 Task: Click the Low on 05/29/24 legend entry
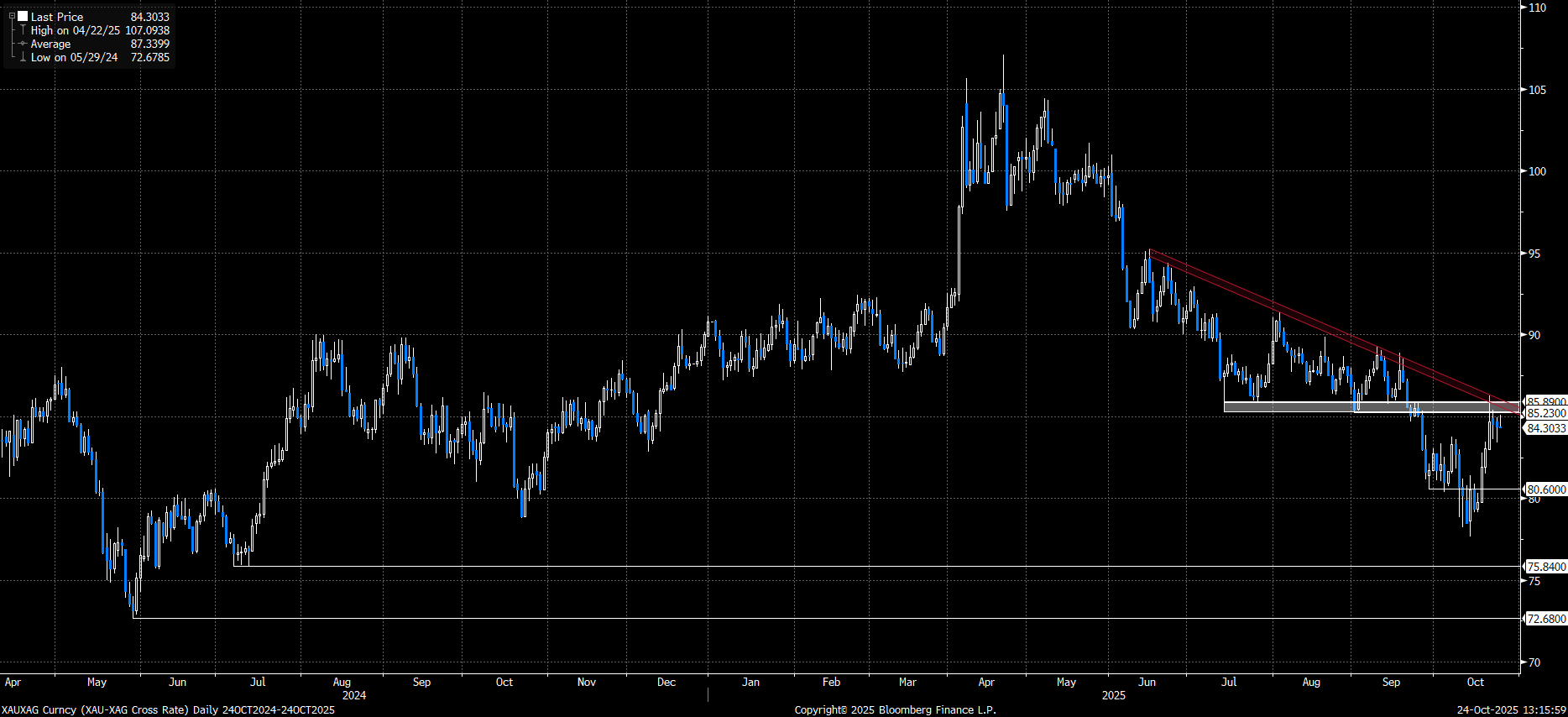click(x=74, y=57)
